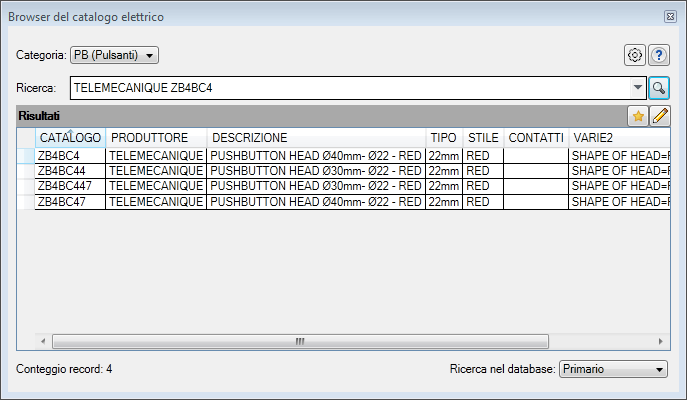Click the 22mm cell in ZB4BC447 row
This screenshot has height=400, width=687.
click(444, 186)
